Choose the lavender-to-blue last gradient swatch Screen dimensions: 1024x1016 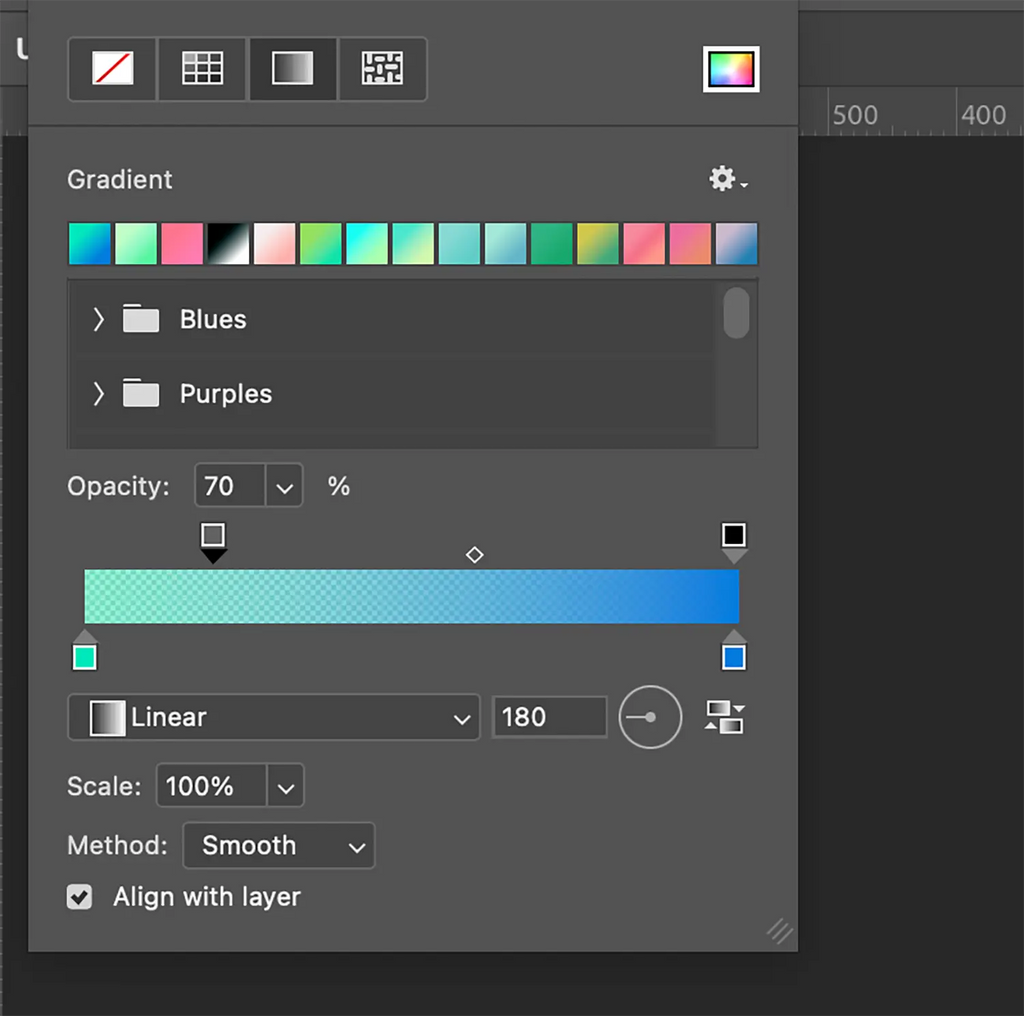click(737, 244)
